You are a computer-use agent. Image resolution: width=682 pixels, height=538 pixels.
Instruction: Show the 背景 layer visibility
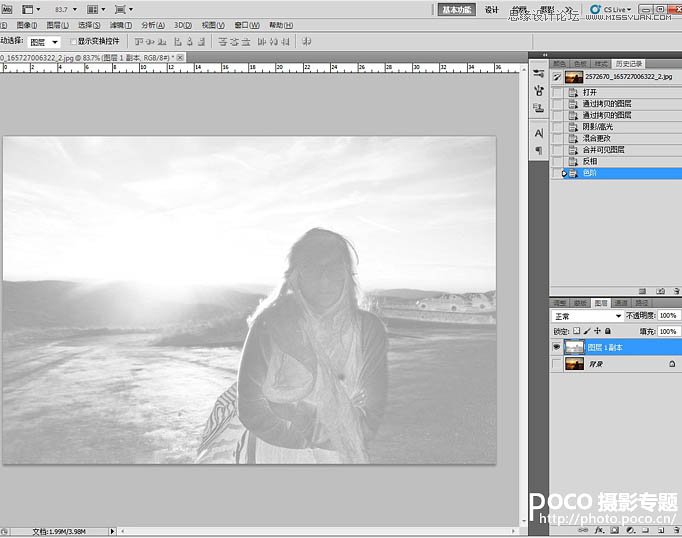(557, 366)
